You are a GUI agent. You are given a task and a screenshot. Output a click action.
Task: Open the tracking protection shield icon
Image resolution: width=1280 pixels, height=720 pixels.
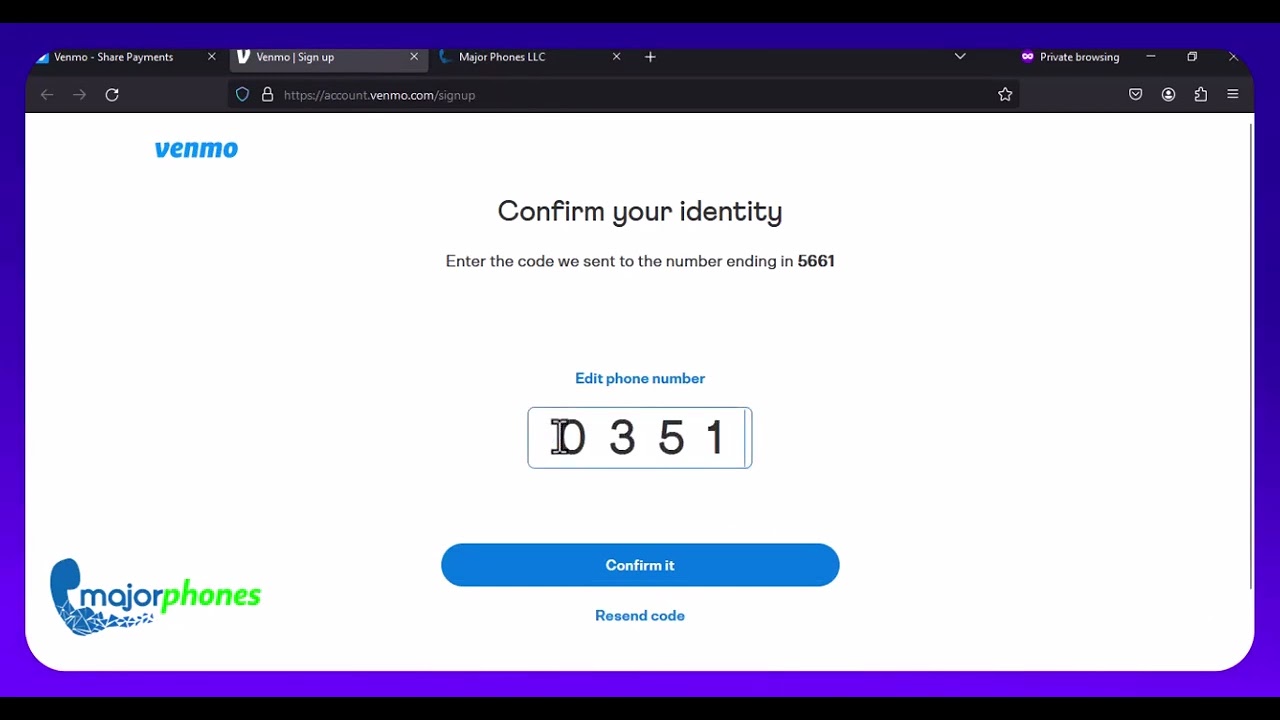[242, 95]
